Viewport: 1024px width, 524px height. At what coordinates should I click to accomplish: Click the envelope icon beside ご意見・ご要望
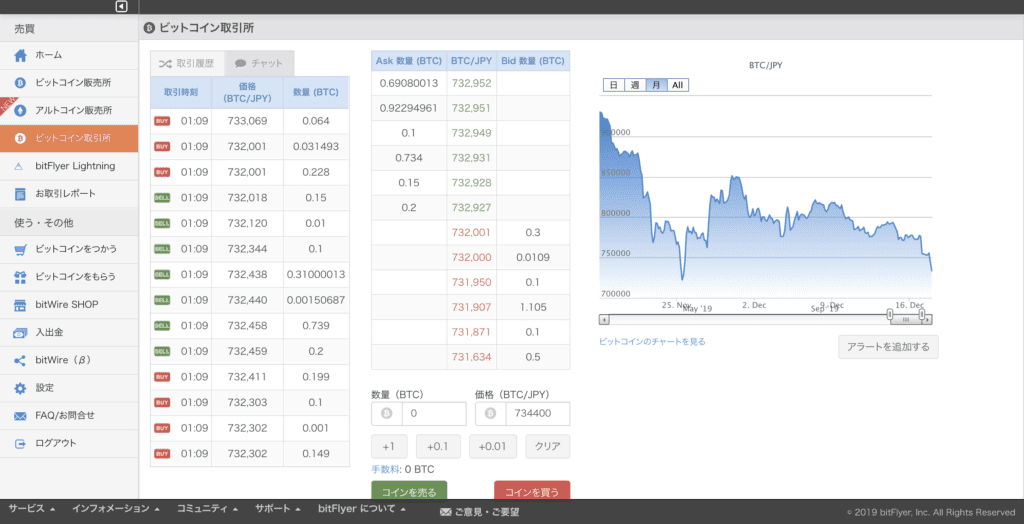coord(446,512)
